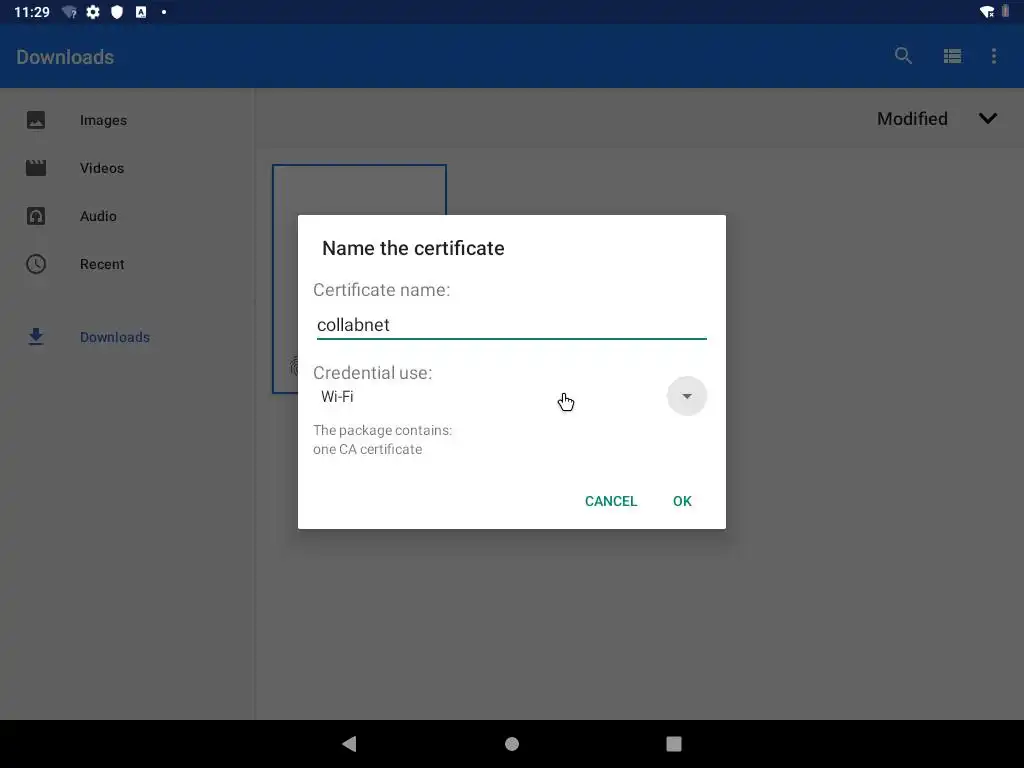This screenshot has width=1024, height=768.
Task: Click the Videos clapperboard icon
Action: click(x=36, y=168)
